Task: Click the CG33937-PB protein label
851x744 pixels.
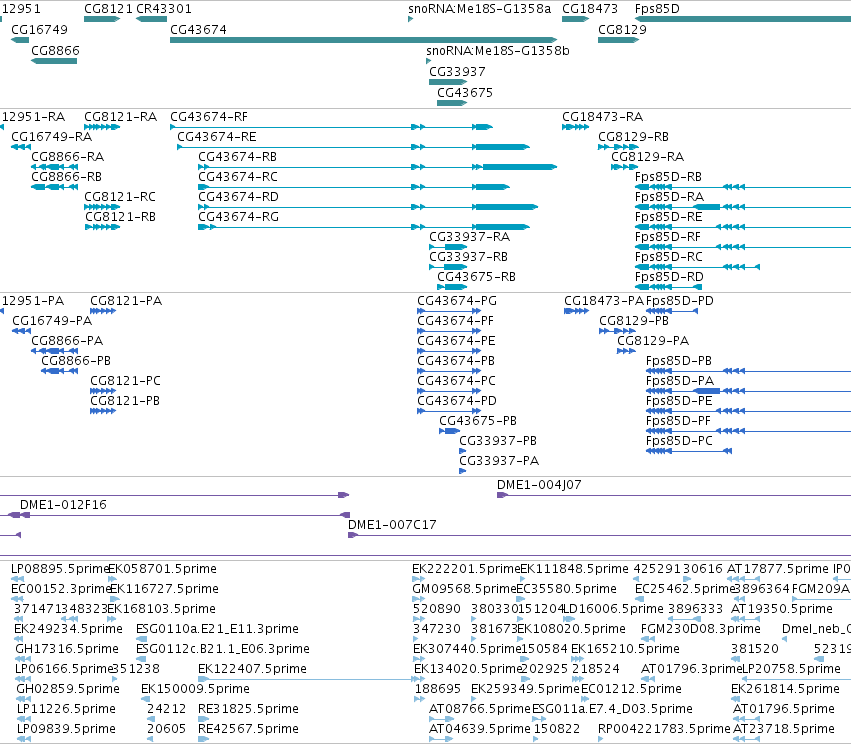Action: click(x=498, y=441)
